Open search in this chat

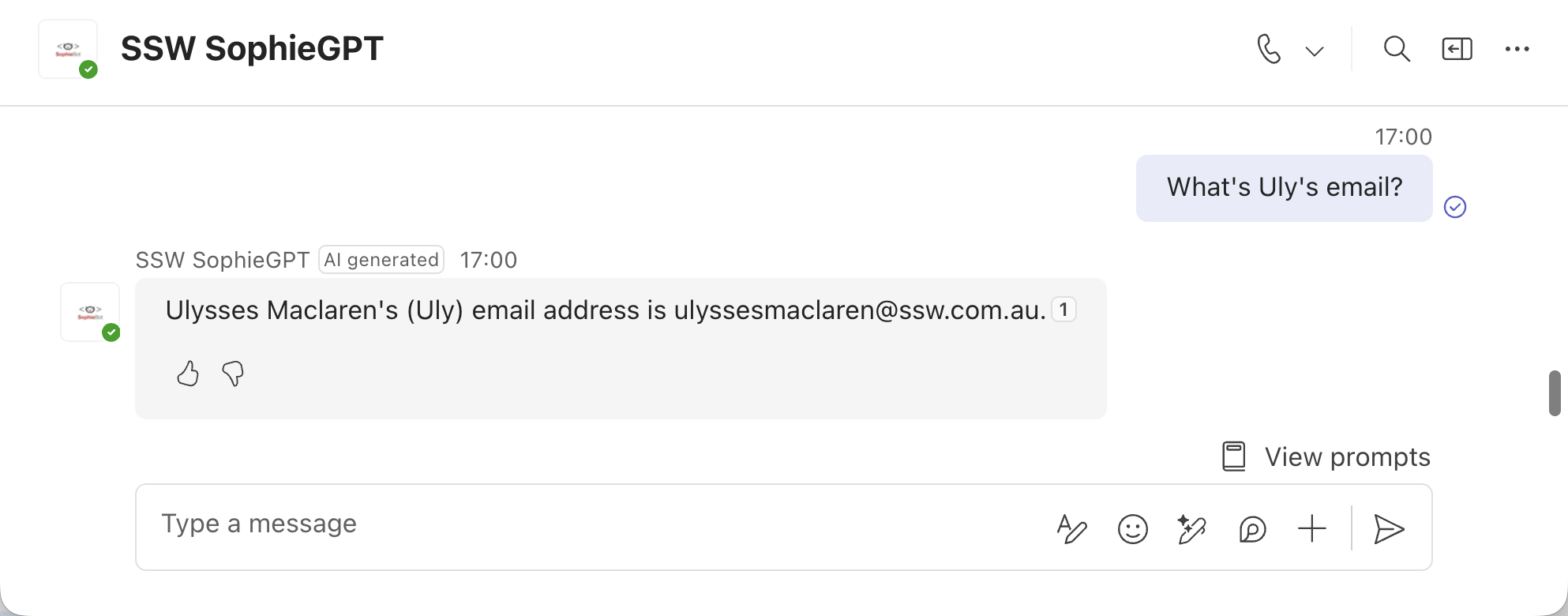(1397, 49)
